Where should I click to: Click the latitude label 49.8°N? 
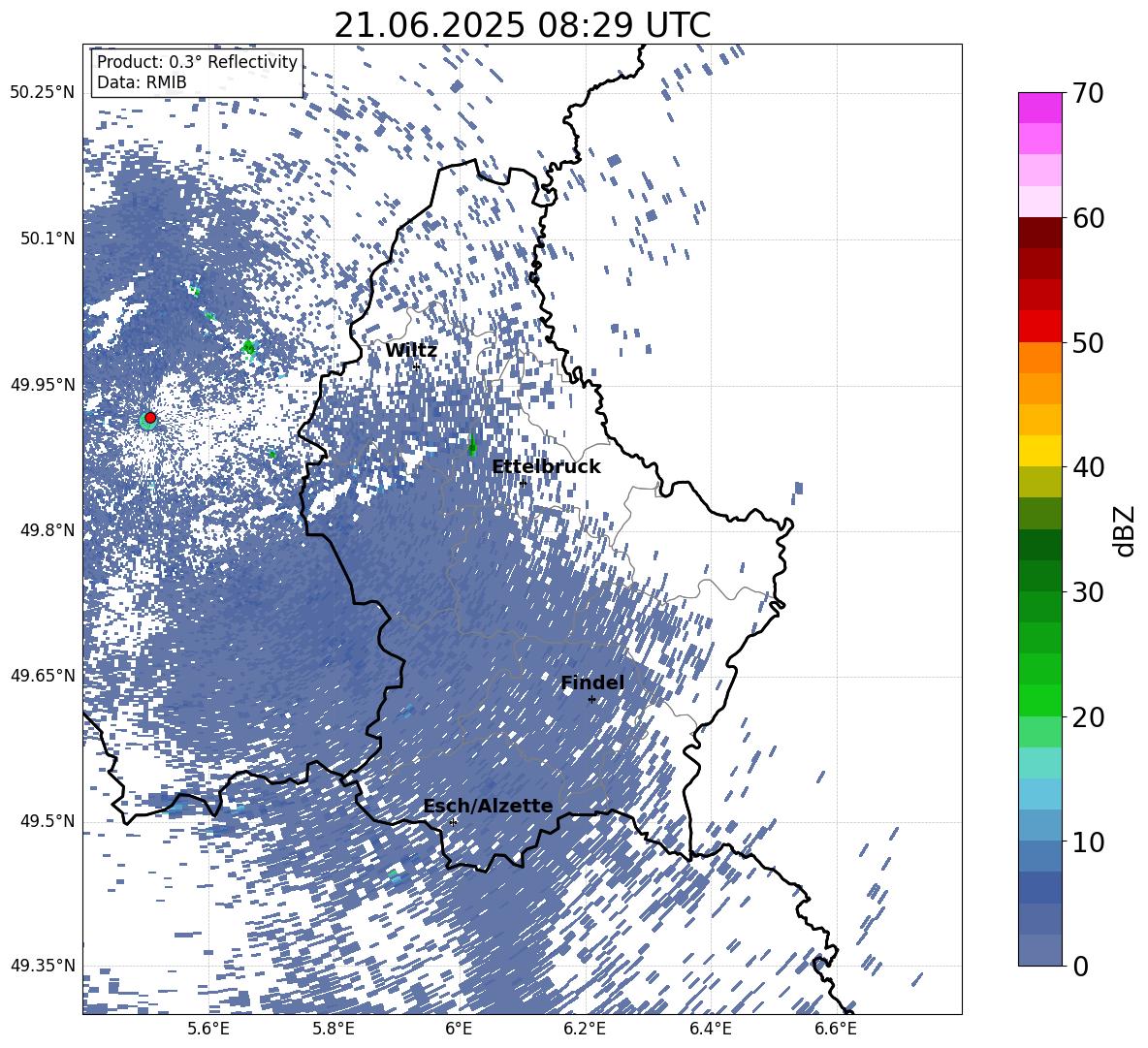pos(47,530)
